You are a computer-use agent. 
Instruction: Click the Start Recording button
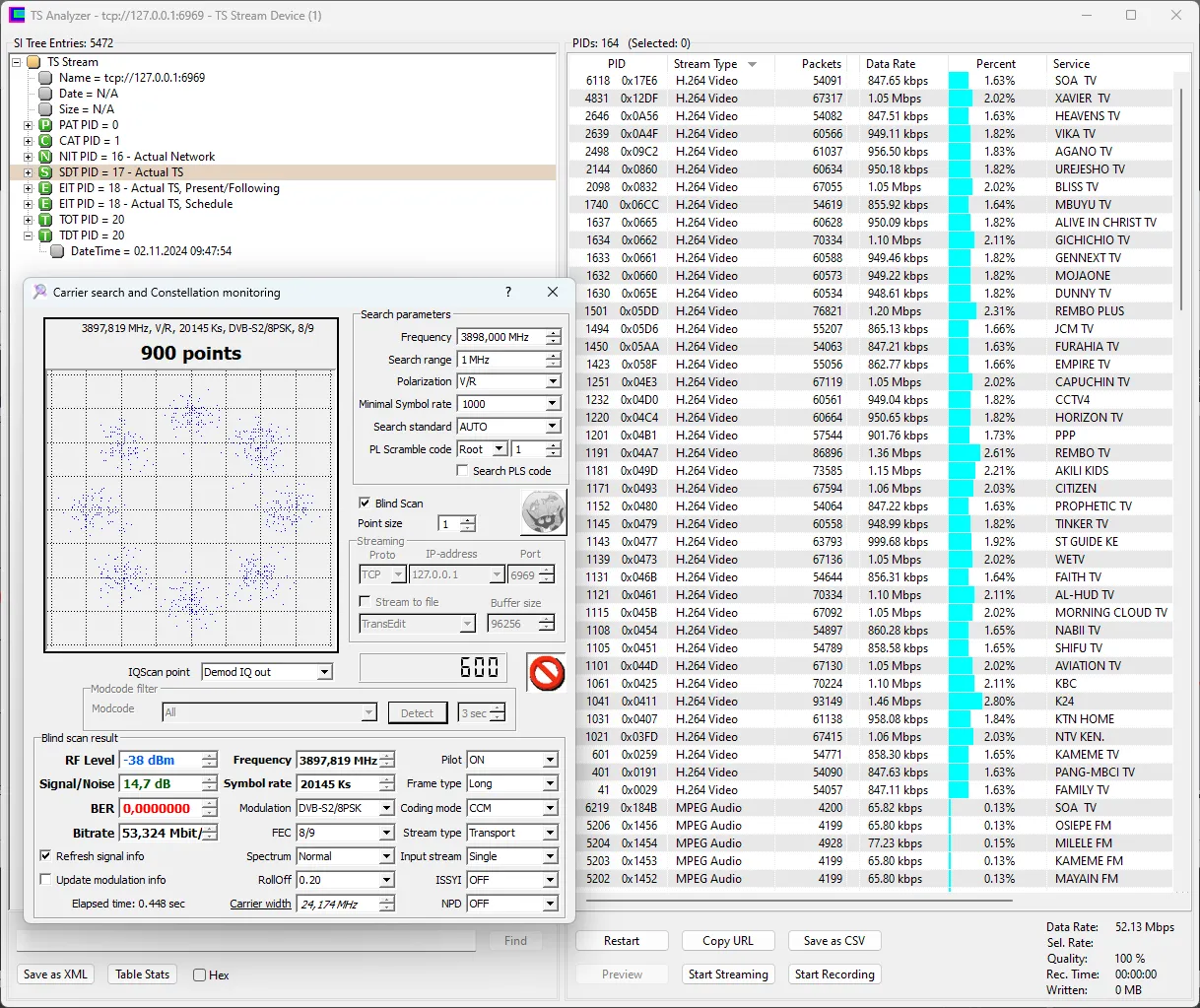(834, 974)
